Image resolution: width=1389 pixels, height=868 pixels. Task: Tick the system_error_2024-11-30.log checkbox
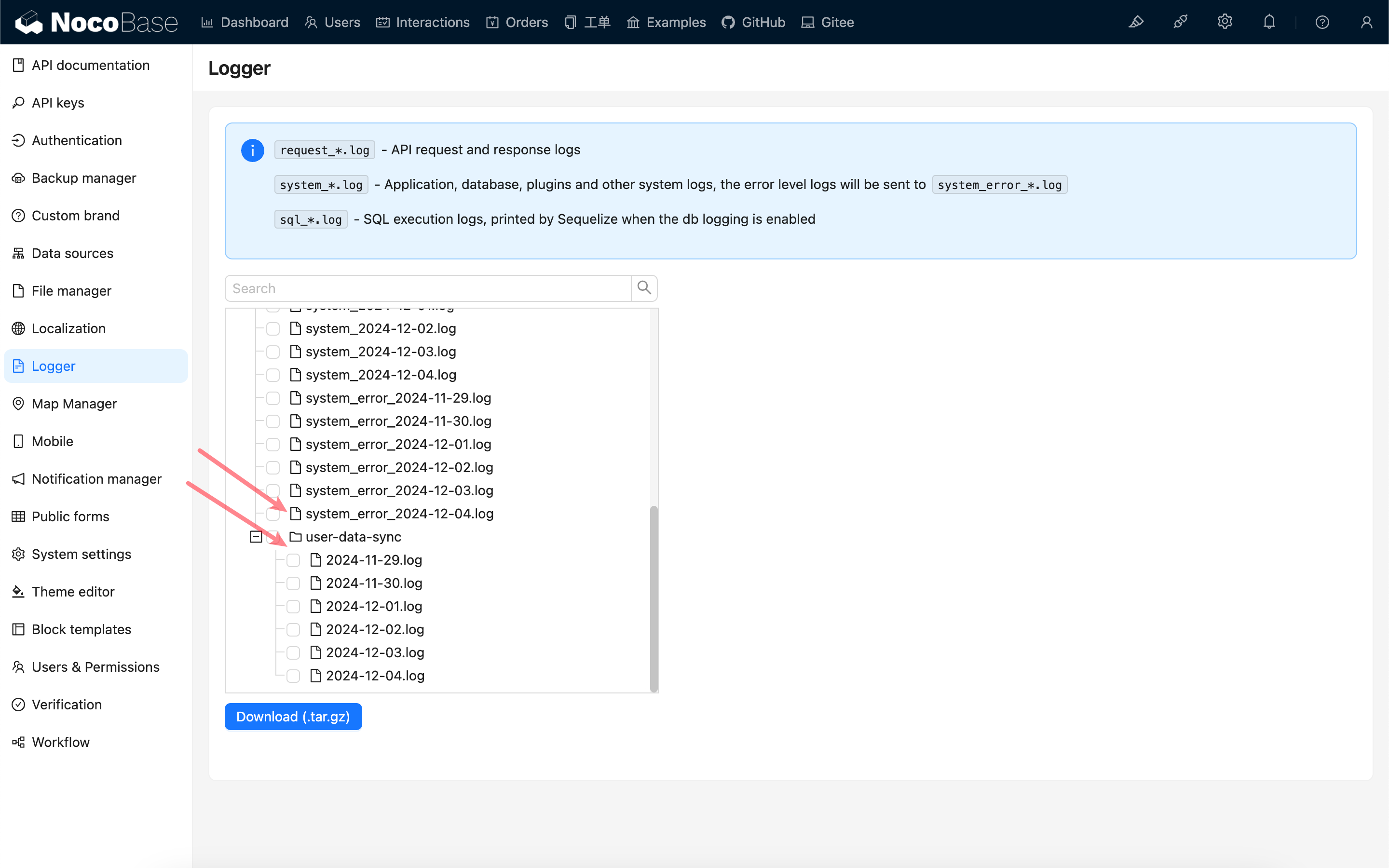coord(273,421)
